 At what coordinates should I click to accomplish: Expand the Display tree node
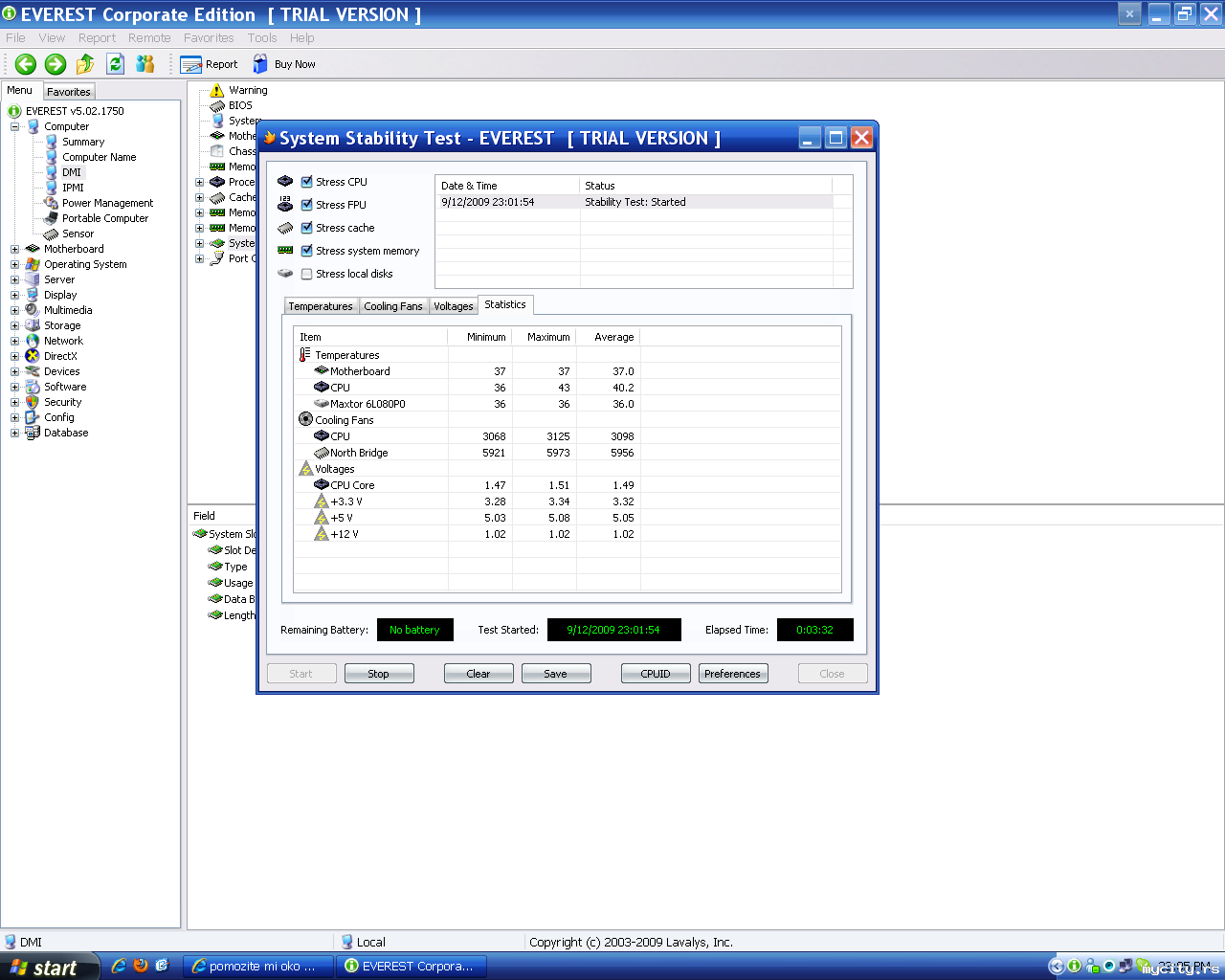[15, 295]
